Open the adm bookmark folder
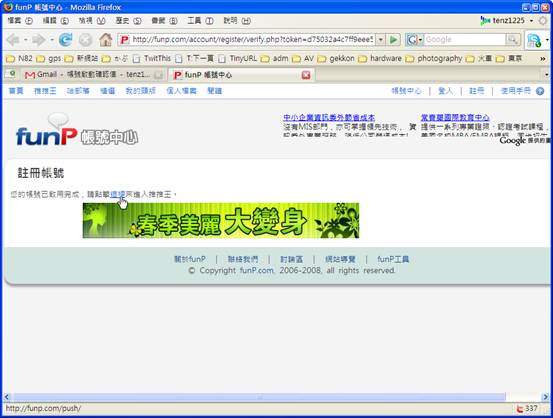Image resolution: width=553 pixels, height=418 pixels. point(274,58)
